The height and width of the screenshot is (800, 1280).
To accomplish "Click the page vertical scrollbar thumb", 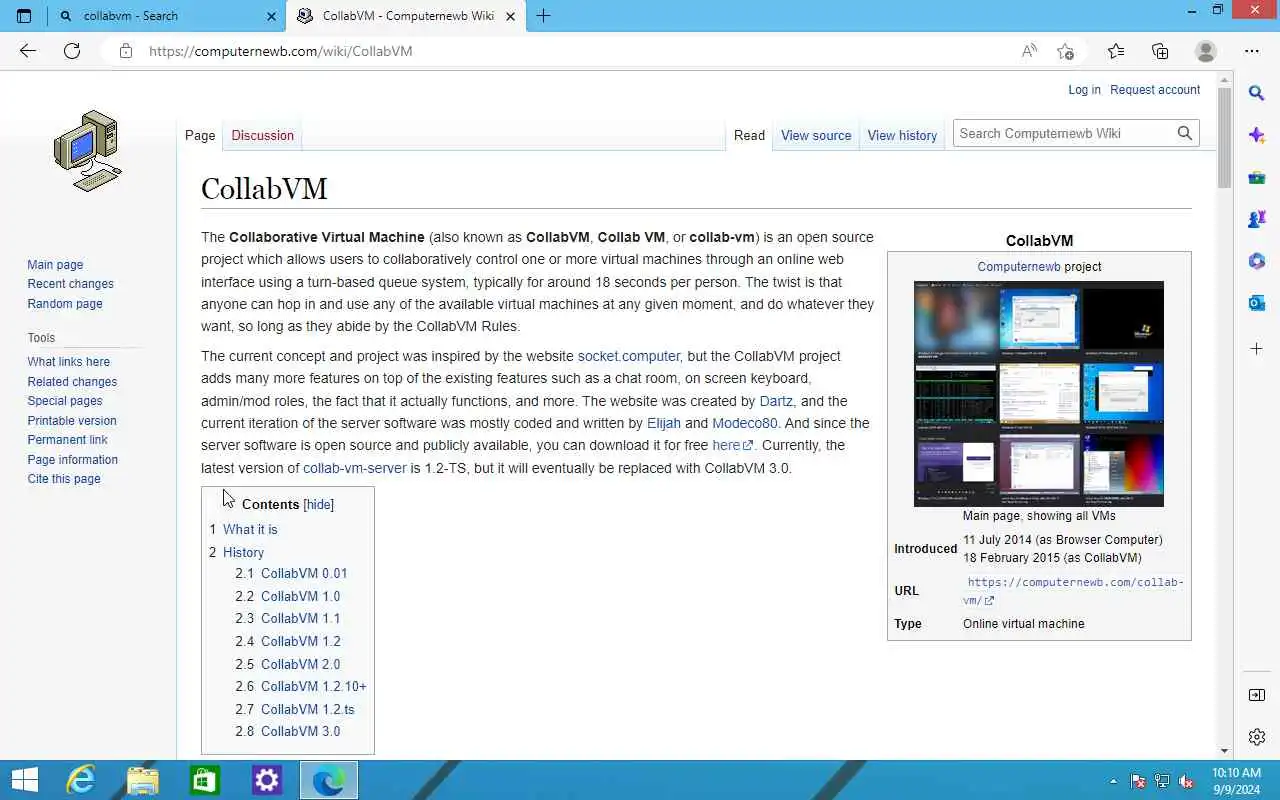I will coord(1224,138).
